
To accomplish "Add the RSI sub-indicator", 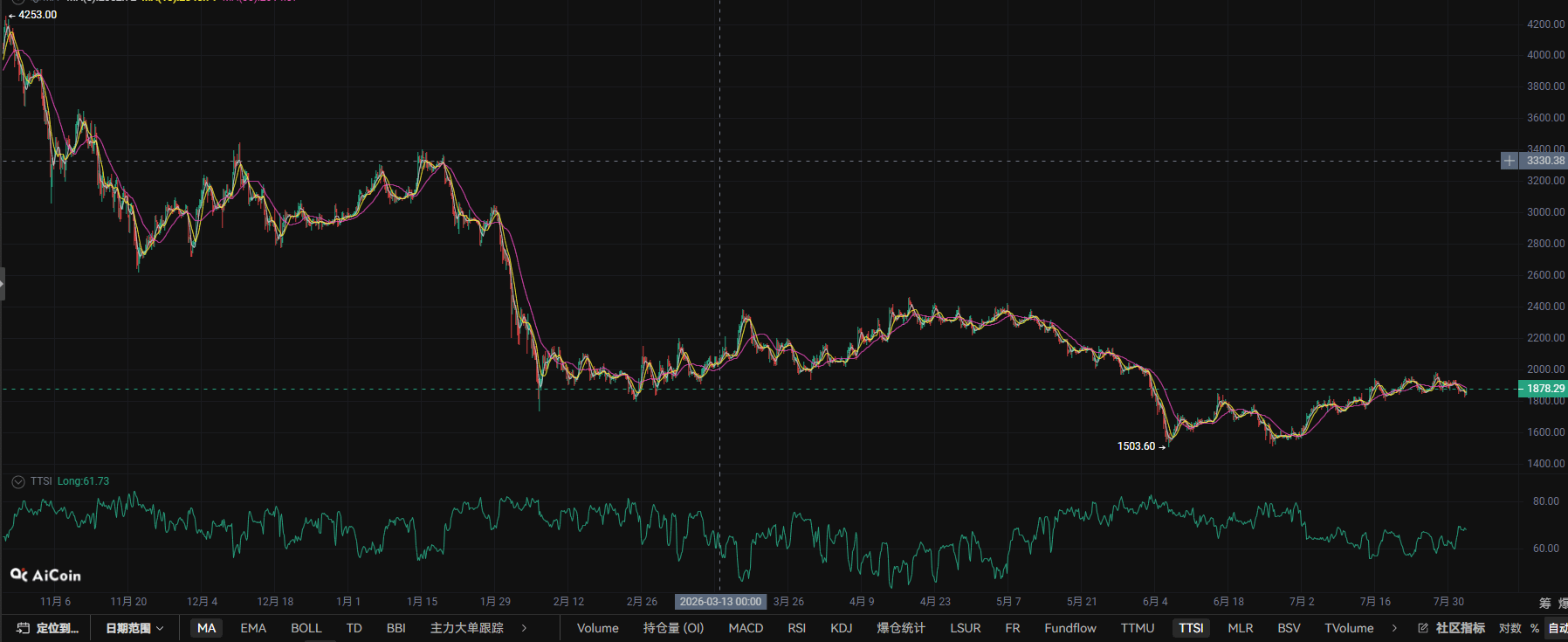I will coord(796,628).
